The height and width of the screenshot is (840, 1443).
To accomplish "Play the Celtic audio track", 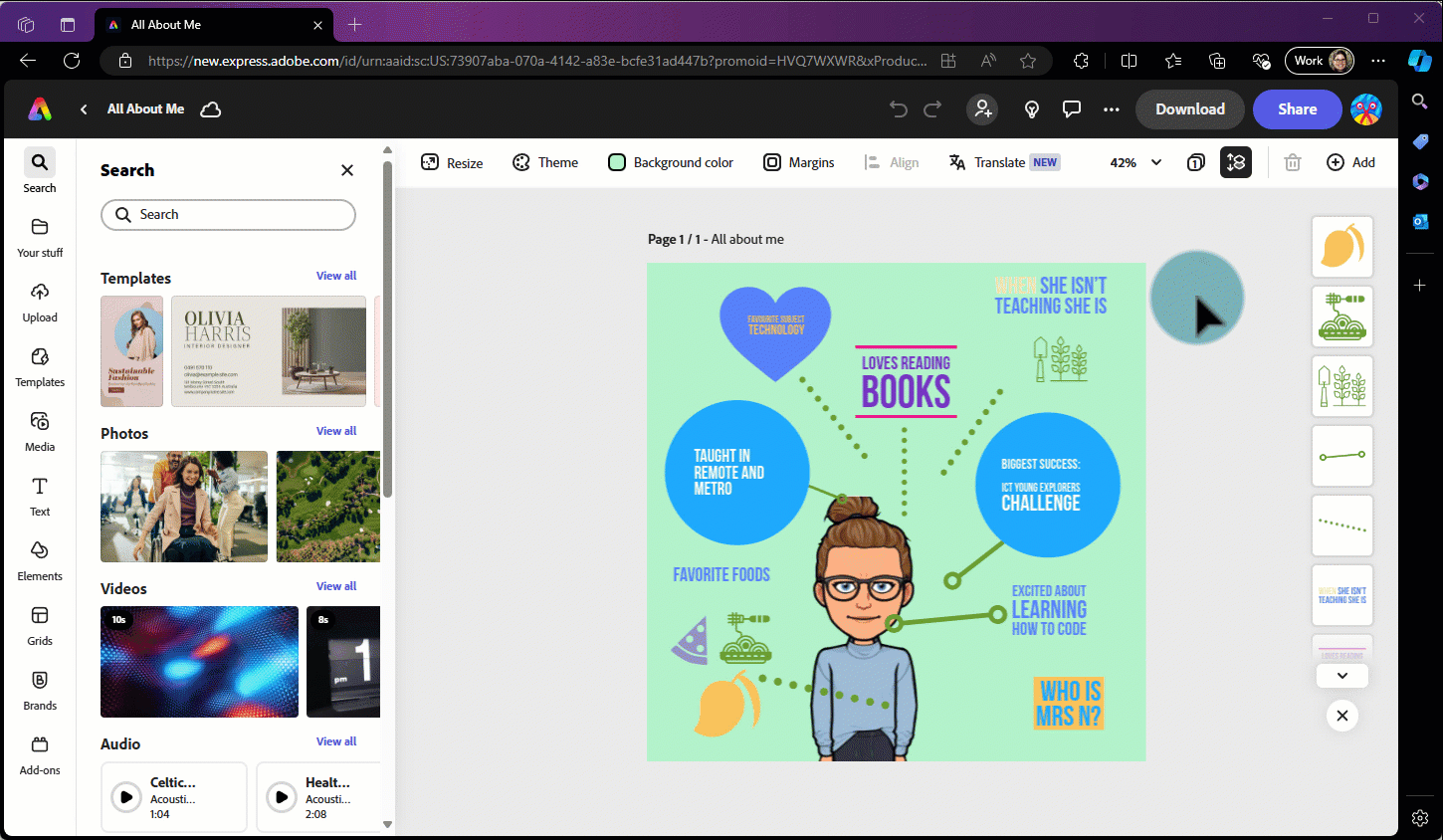I will [x=126, y=797].
